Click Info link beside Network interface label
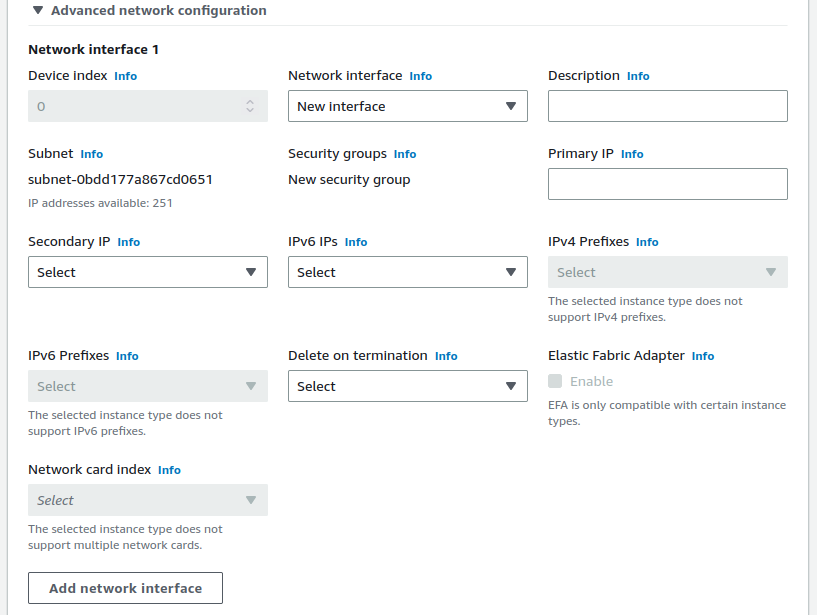The height and width of the screenshot is (615, 817). (420, 76)
